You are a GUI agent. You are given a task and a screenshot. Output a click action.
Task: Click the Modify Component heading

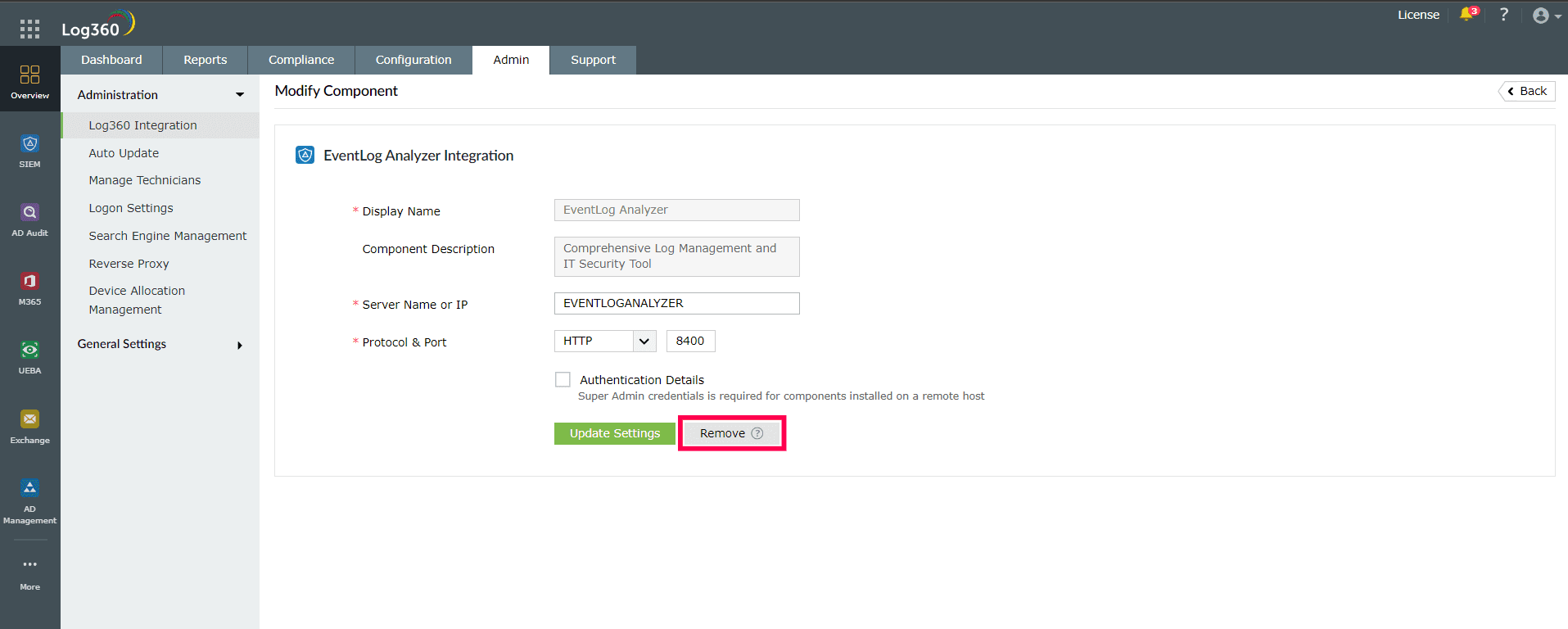coord(336,91)
